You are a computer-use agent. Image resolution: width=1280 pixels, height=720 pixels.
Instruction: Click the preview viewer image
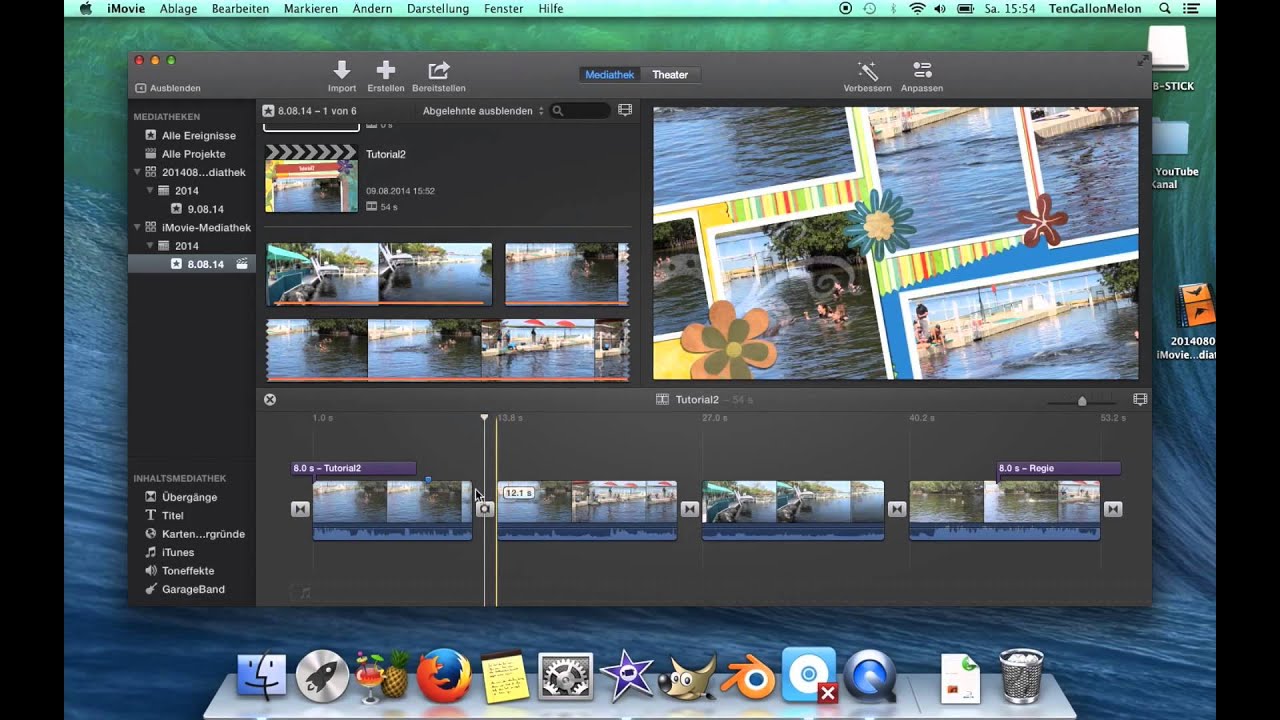(x=895, y=243)
